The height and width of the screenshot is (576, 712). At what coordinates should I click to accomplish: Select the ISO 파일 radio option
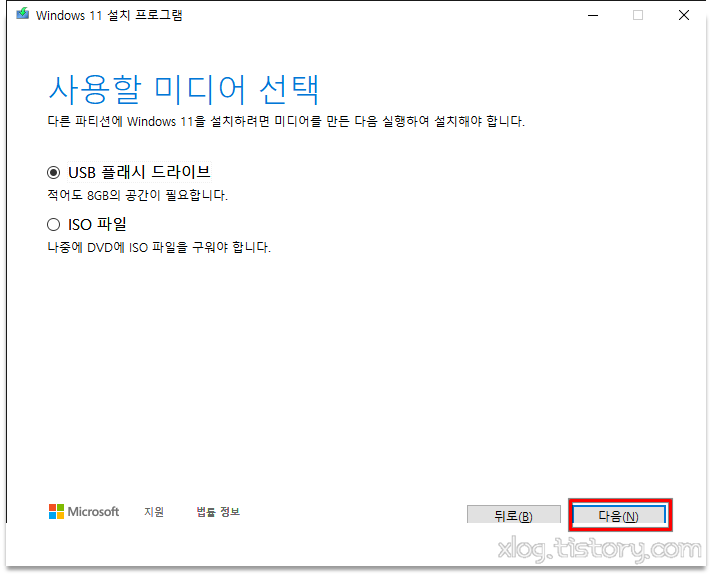point(54,224)
